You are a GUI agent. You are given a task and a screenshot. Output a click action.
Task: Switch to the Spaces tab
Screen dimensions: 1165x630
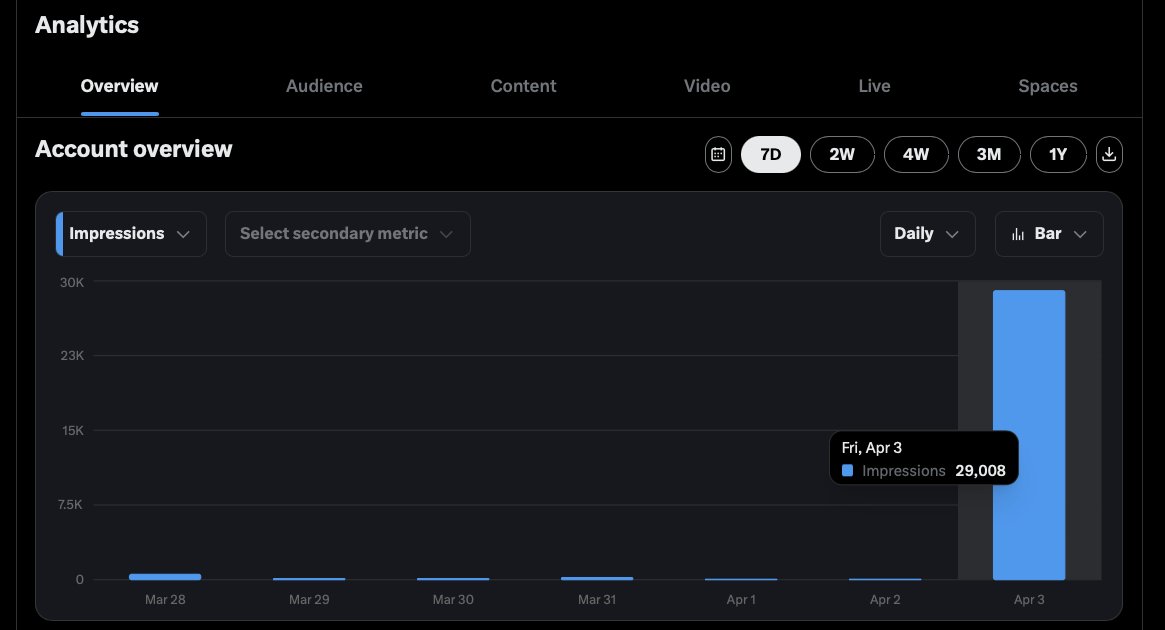(x=1048, y=86)
